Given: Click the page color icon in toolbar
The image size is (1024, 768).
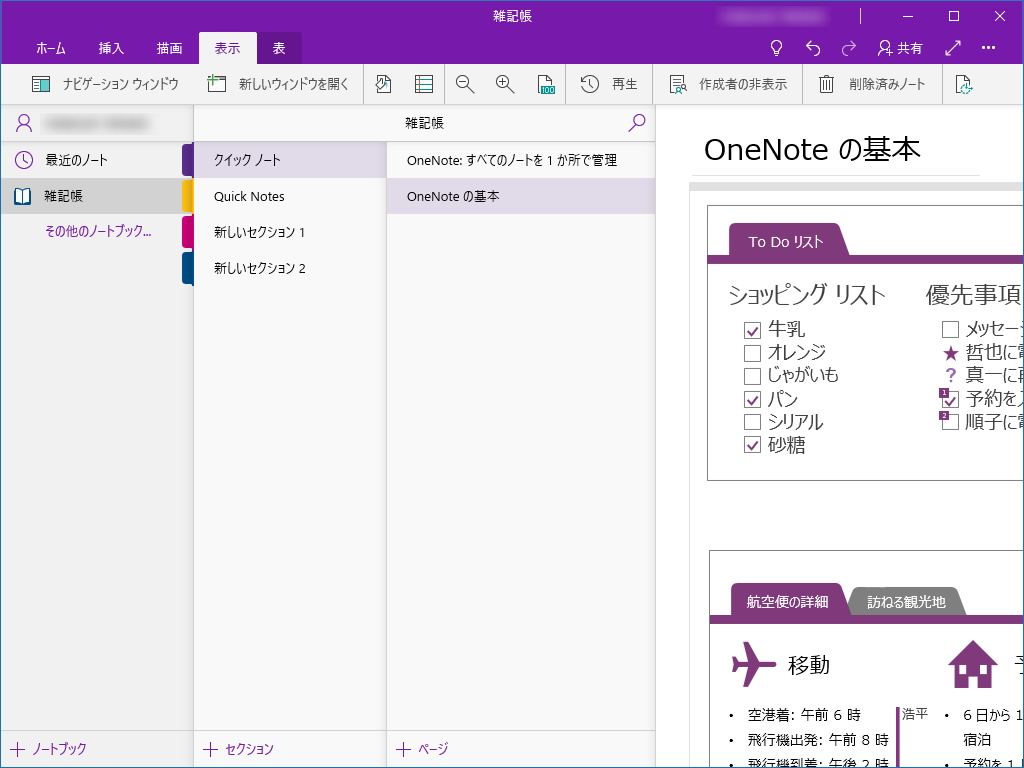Looking at the screenshot, I should (x=384, y=84).
